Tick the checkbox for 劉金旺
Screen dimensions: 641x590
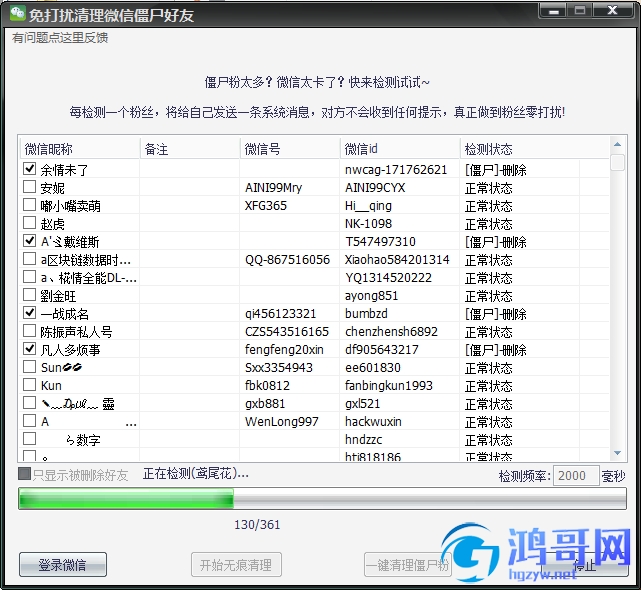[x=29, y=294]
